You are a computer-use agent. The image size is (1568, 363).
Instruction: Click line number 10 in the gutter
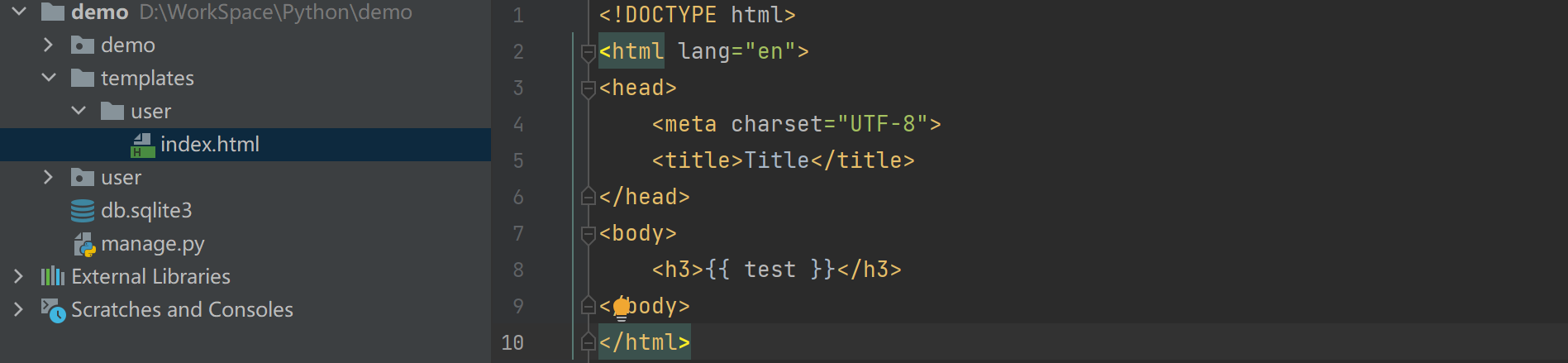pyautogui.click(x=512, y=342)
